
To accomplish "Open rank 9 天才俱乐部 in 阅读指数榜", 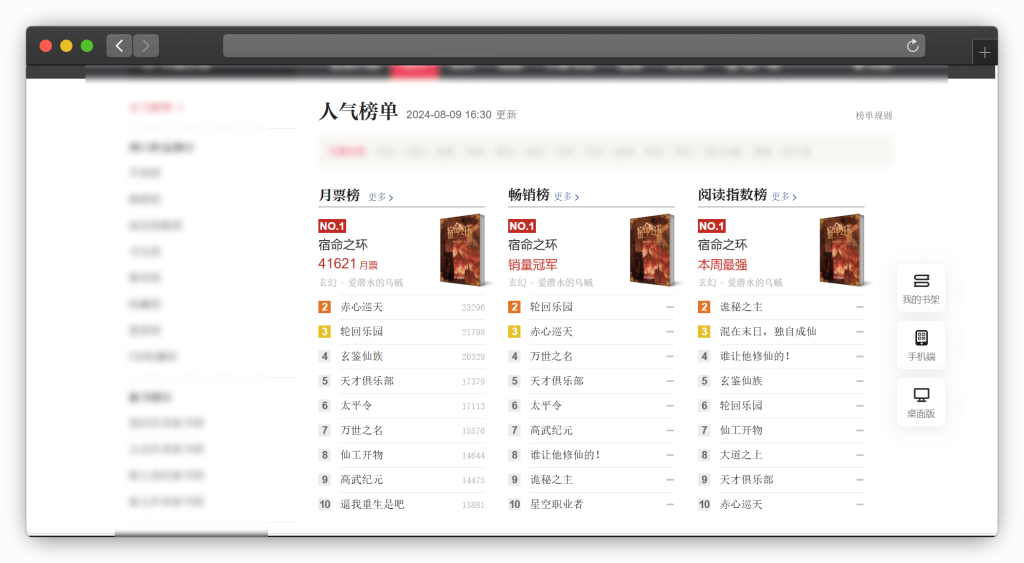I will pos(746,480).
